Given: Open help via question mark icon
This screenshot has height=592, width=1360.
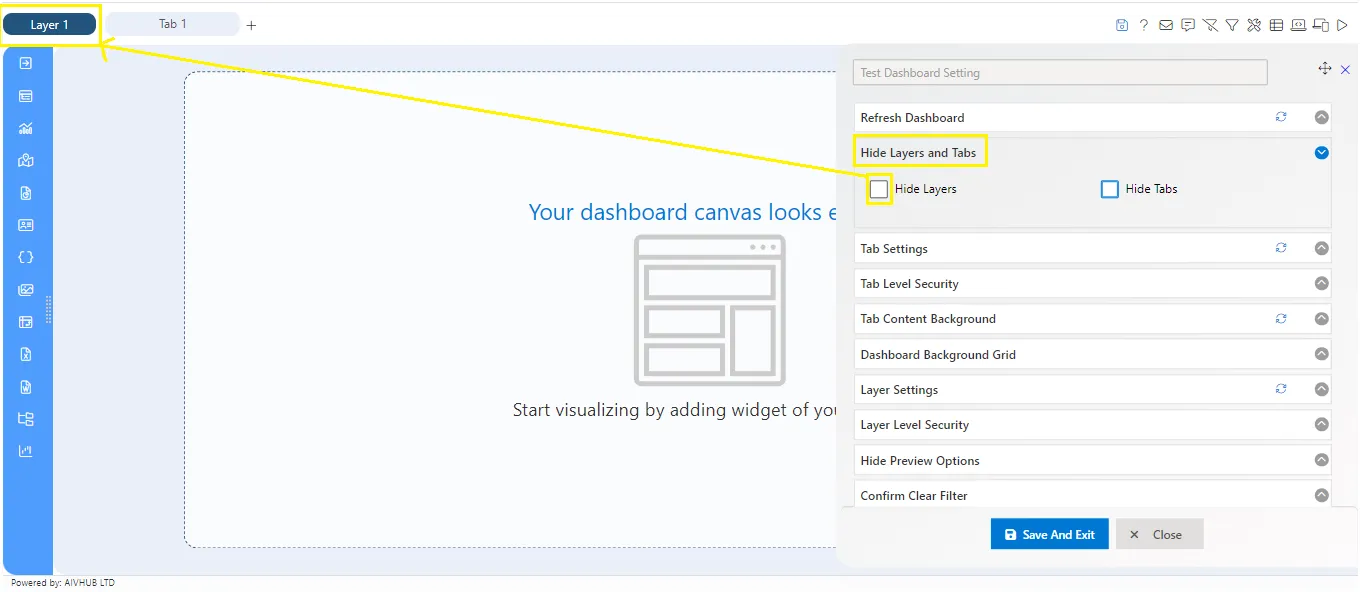Looking at the screenshot, I should [1144, 25].
